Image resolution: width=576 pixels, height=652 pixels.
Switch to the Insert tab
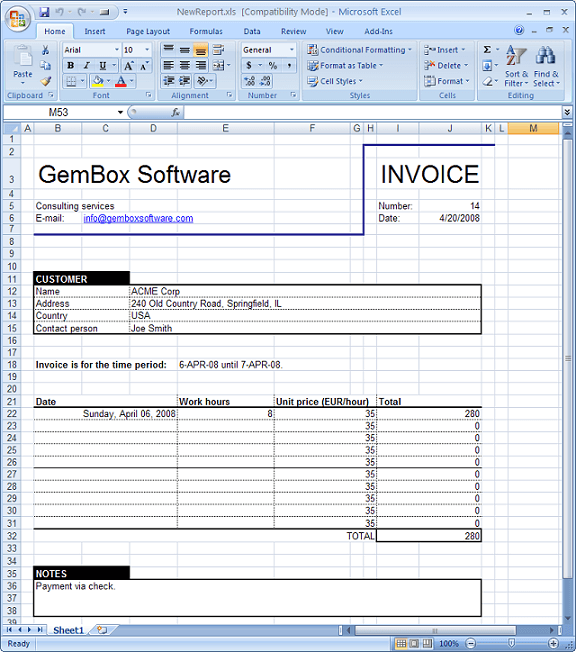(x=95, y=31)
